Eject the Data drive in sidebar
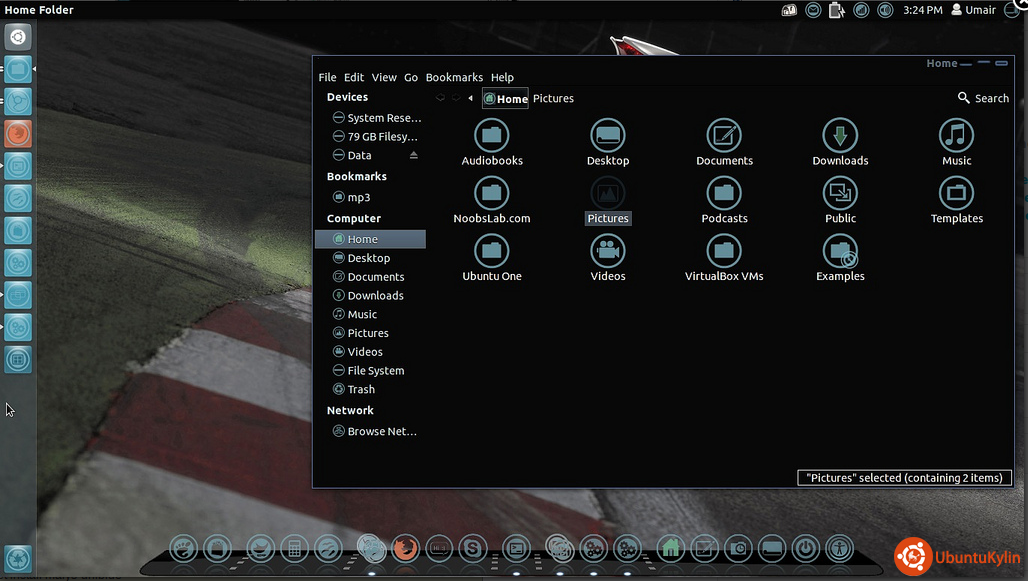Viewport: 1028px width, 581px height. point(414,155)
